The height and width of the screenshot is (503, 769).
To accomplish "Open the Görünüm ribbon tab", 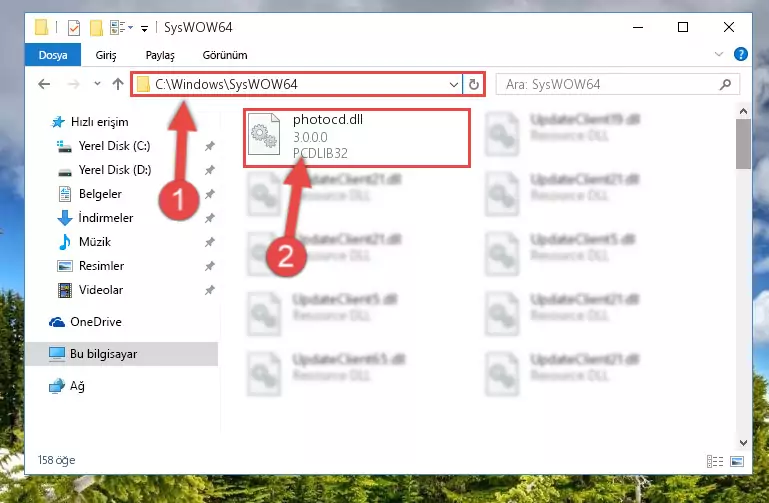I will click(225, 55).
